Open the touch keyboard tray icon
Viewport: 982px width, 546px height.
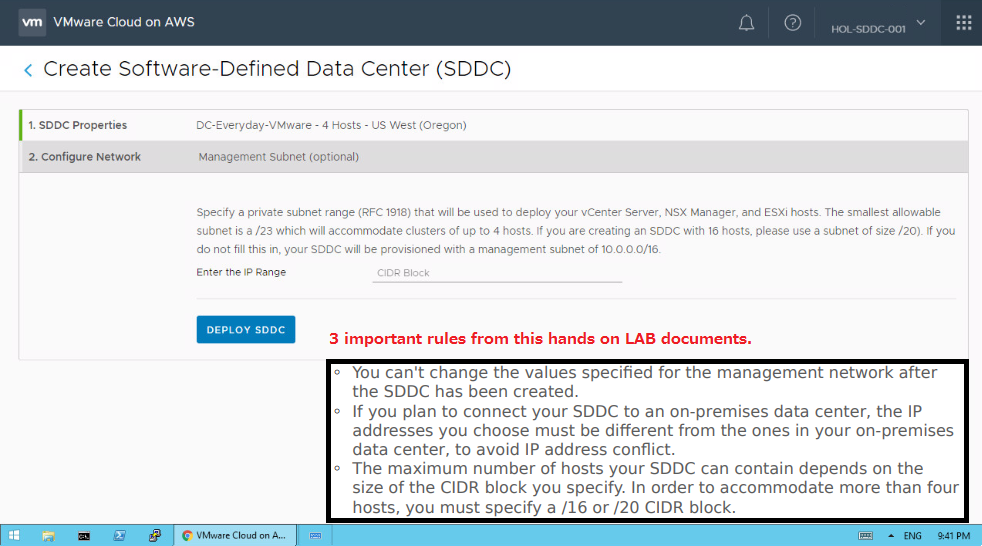tap(866, 535)
